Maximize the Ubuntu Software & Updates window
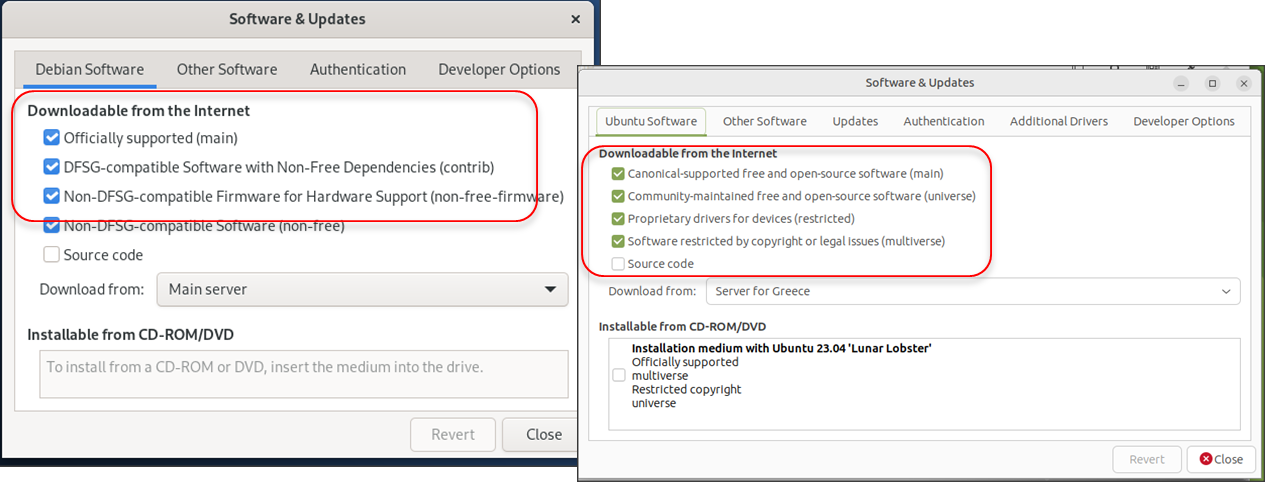Screen dimensions: 1266x482 (x=1212, y=83)
